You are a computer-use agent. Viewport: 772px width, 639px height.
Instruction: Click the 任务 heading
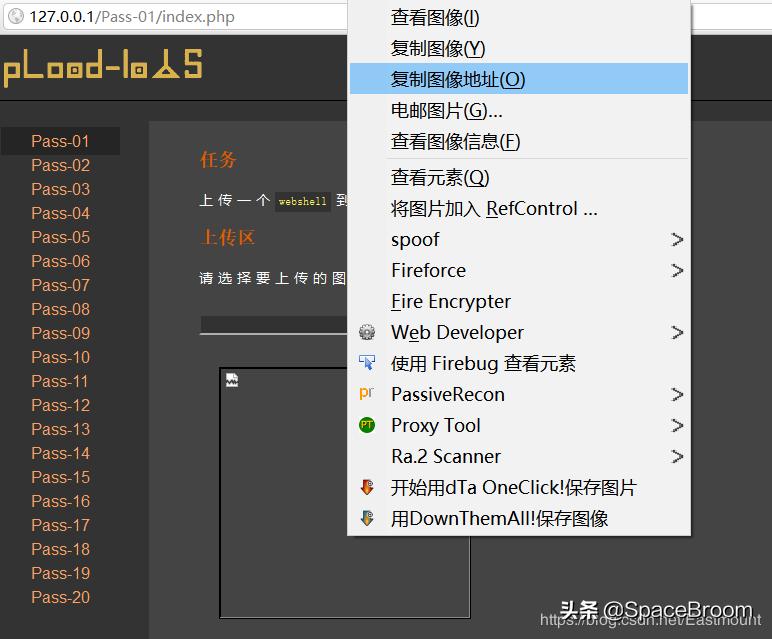pos(218,160)
